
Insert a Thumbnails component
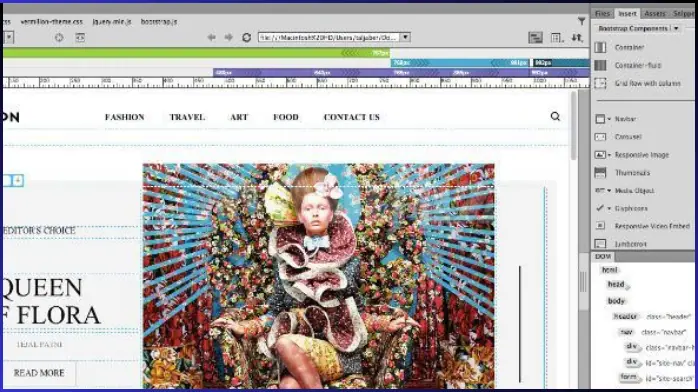(623, 173)
